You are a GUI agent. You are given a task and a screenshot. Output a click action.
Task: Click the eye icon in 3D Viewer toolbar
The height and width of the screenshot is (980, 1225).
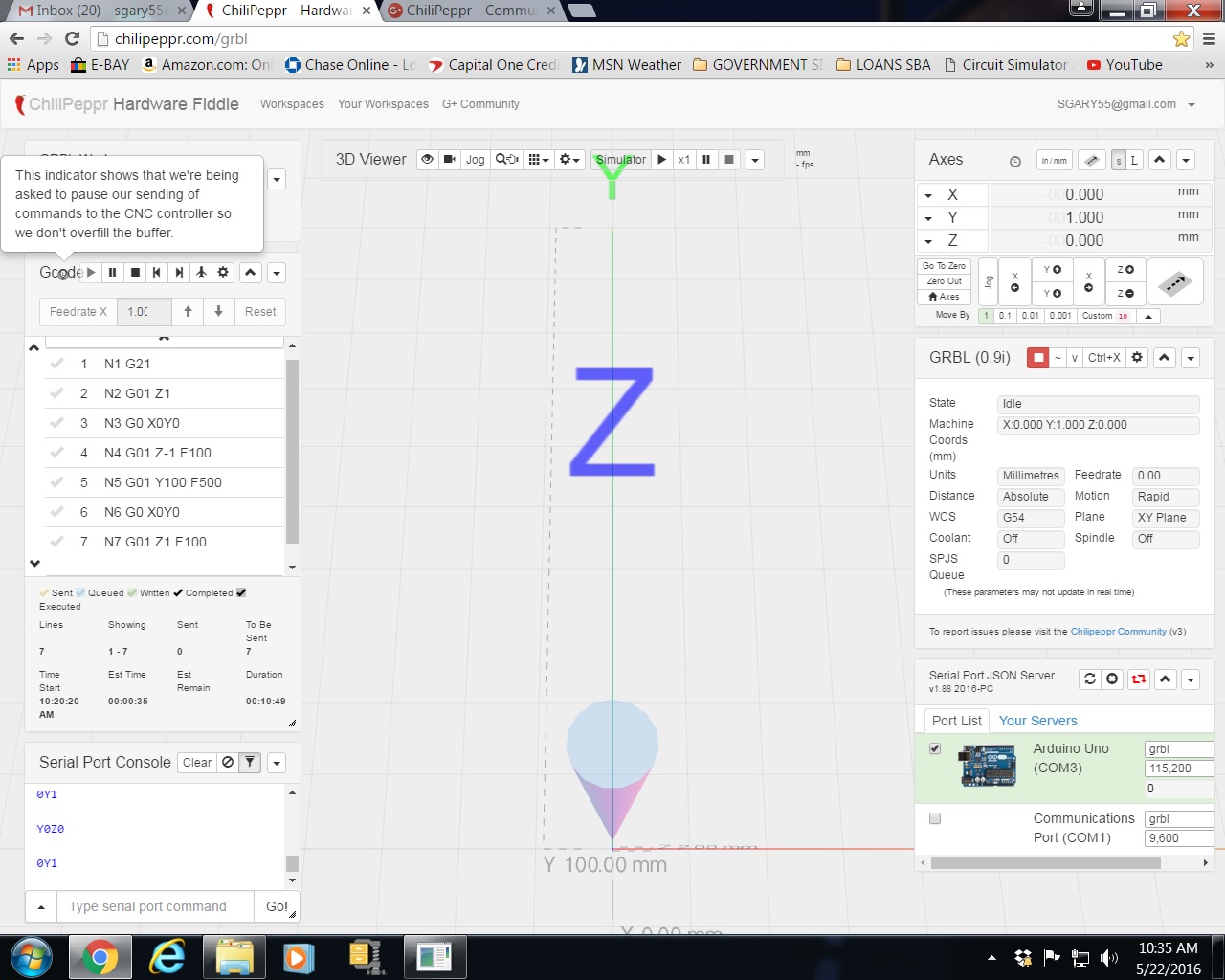point(427,160)
